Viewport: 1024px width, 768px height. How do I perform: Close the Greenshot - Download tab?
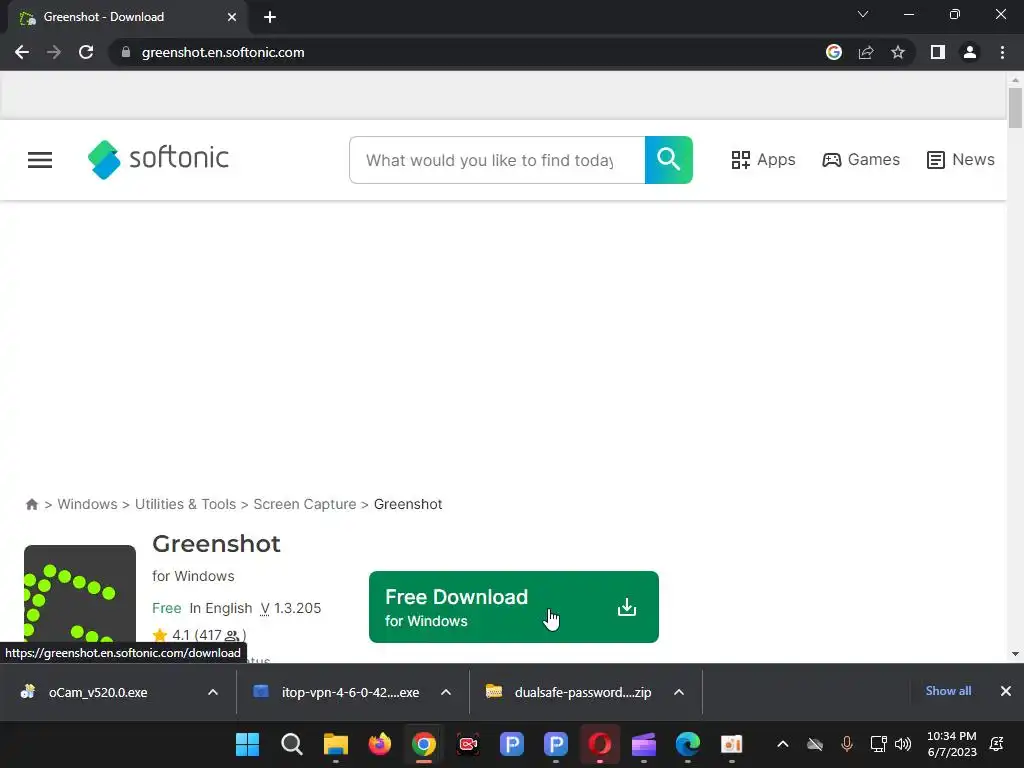click(232, 17)
